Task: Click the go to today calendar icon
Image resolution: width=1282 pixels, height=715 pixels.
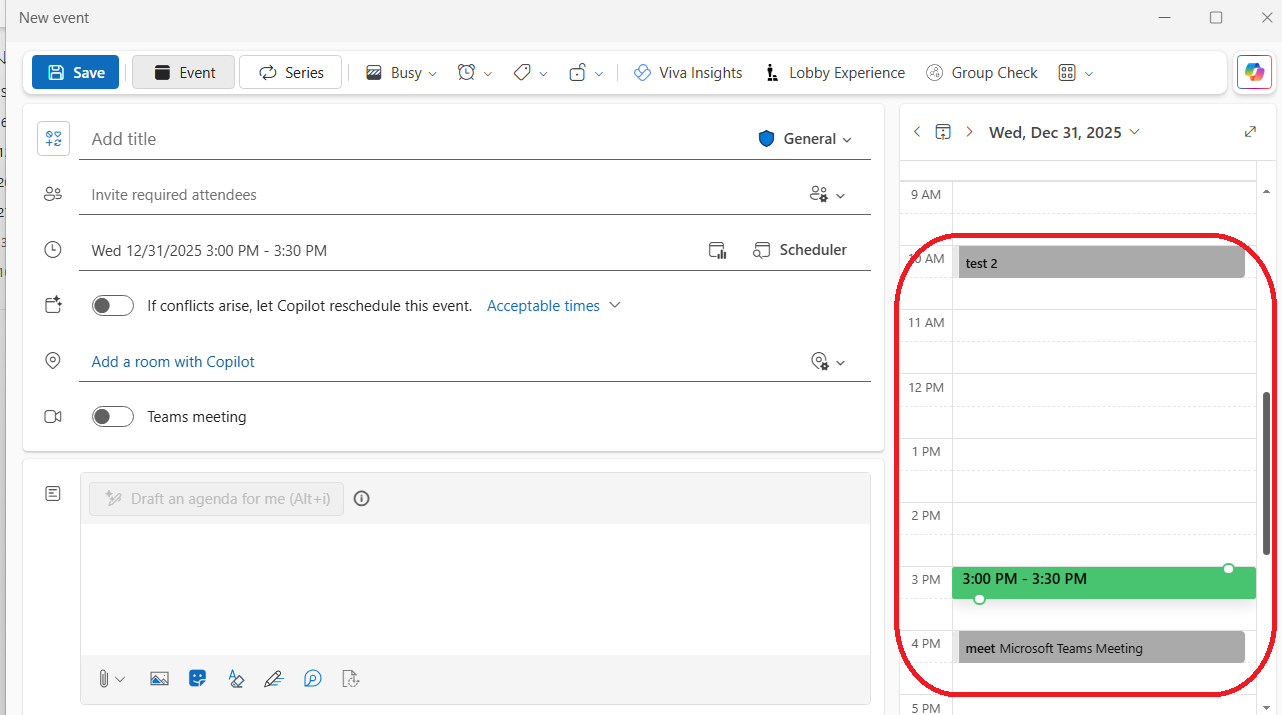Action: point(943,132)
